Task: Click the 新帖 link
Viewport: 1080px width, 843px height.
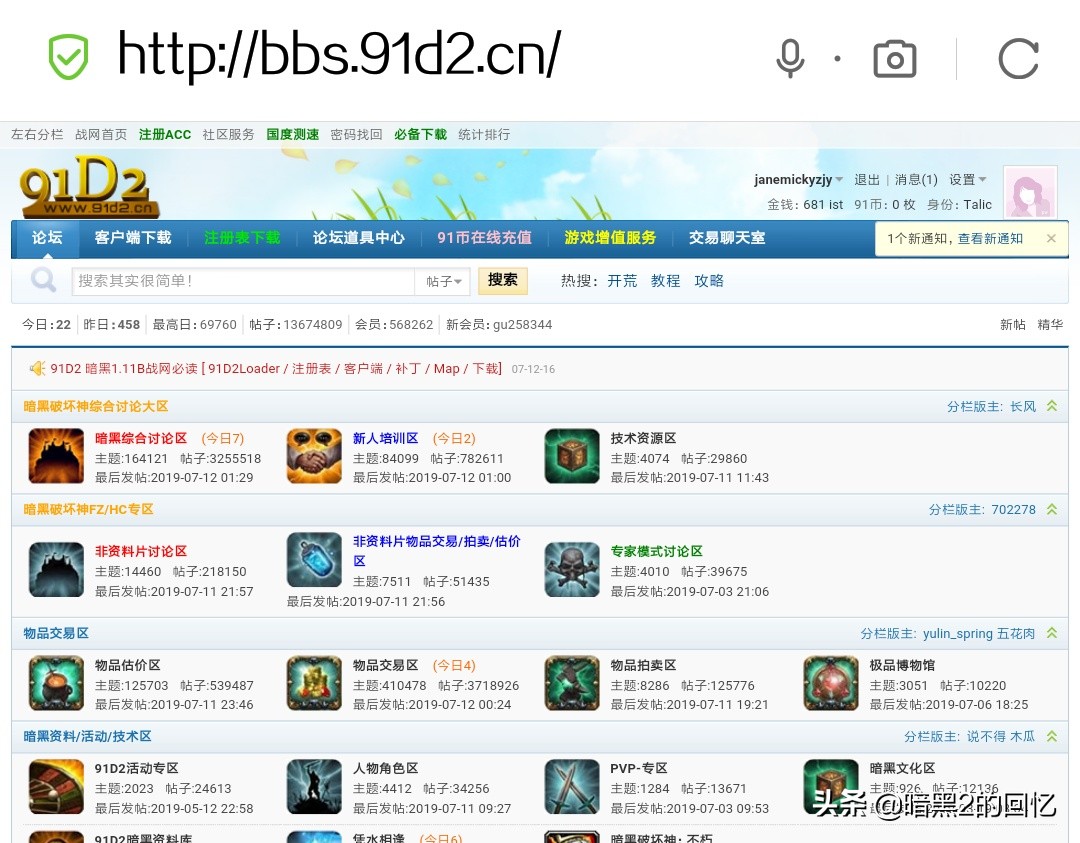Action: pyautogui.click(x=1012, y=324)
